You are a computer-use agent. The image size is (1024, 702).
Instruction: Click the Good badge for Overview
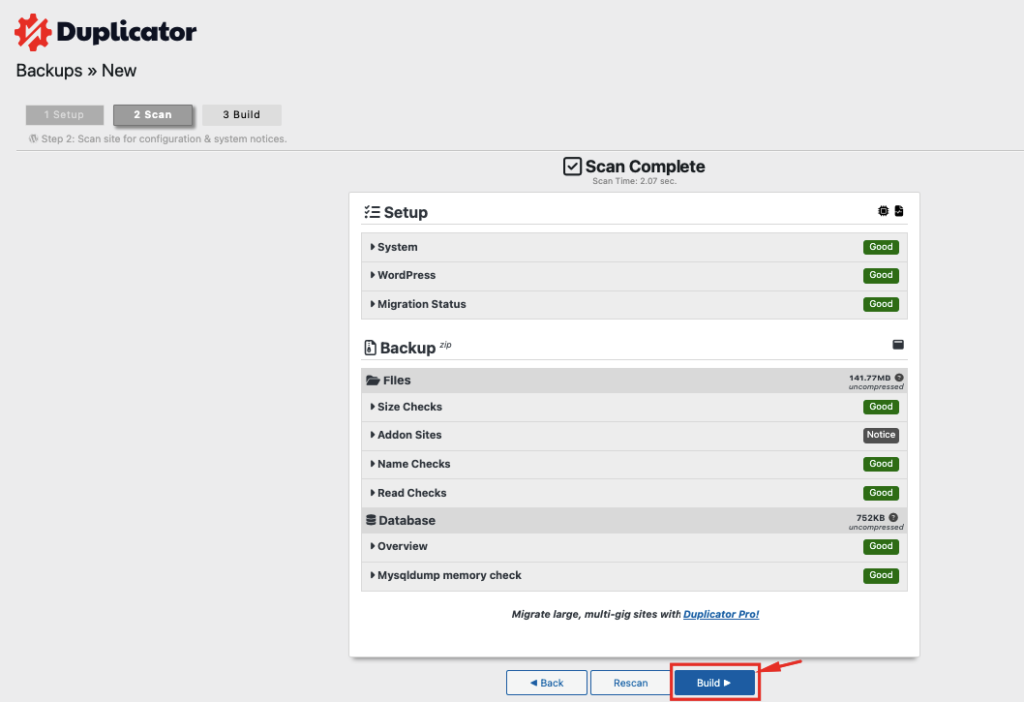click(881, 547)
